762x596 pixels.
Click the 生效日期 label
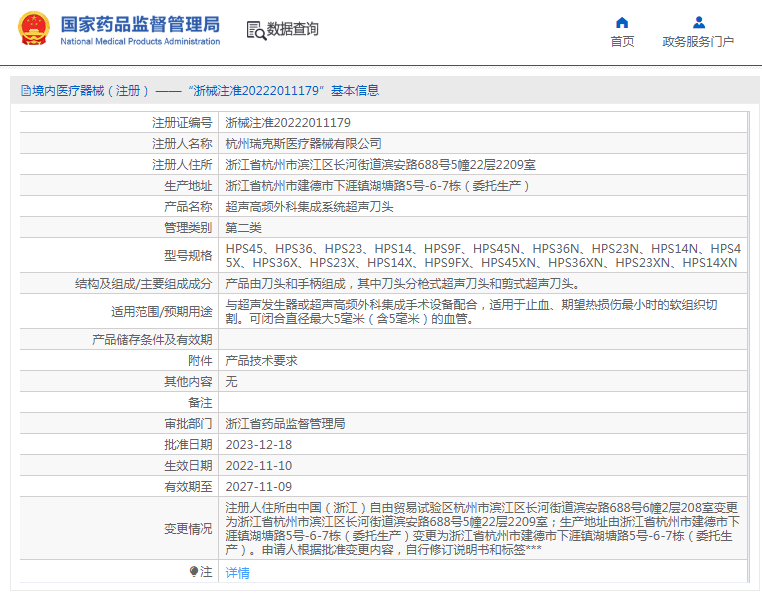[x=188, y=466]
